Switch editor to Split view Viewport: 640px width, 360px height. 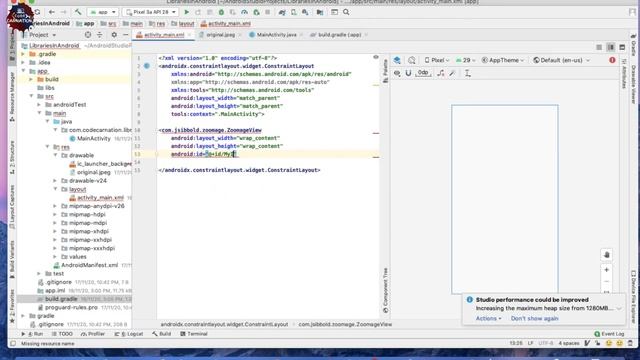point(611,47)
